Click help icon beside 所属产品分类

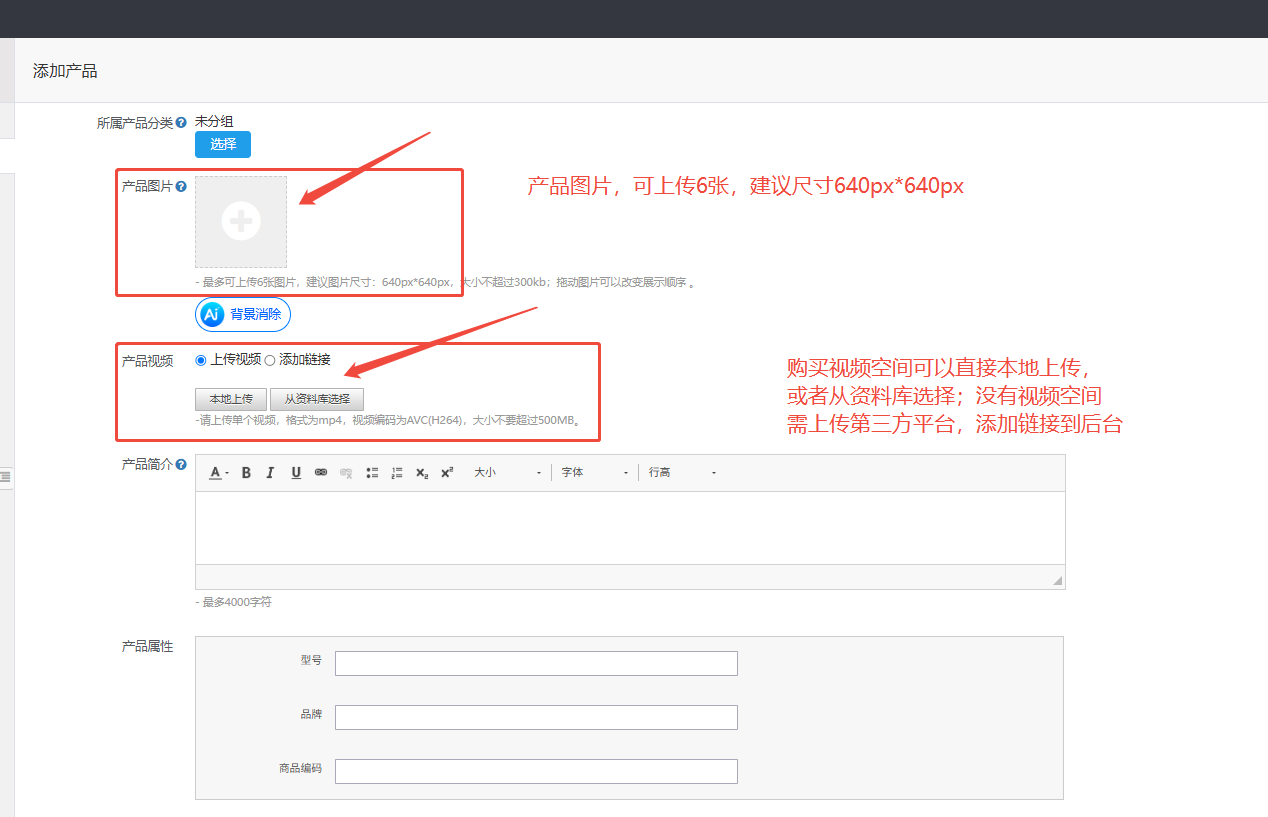pyautogui.click(x=181, y=123)
